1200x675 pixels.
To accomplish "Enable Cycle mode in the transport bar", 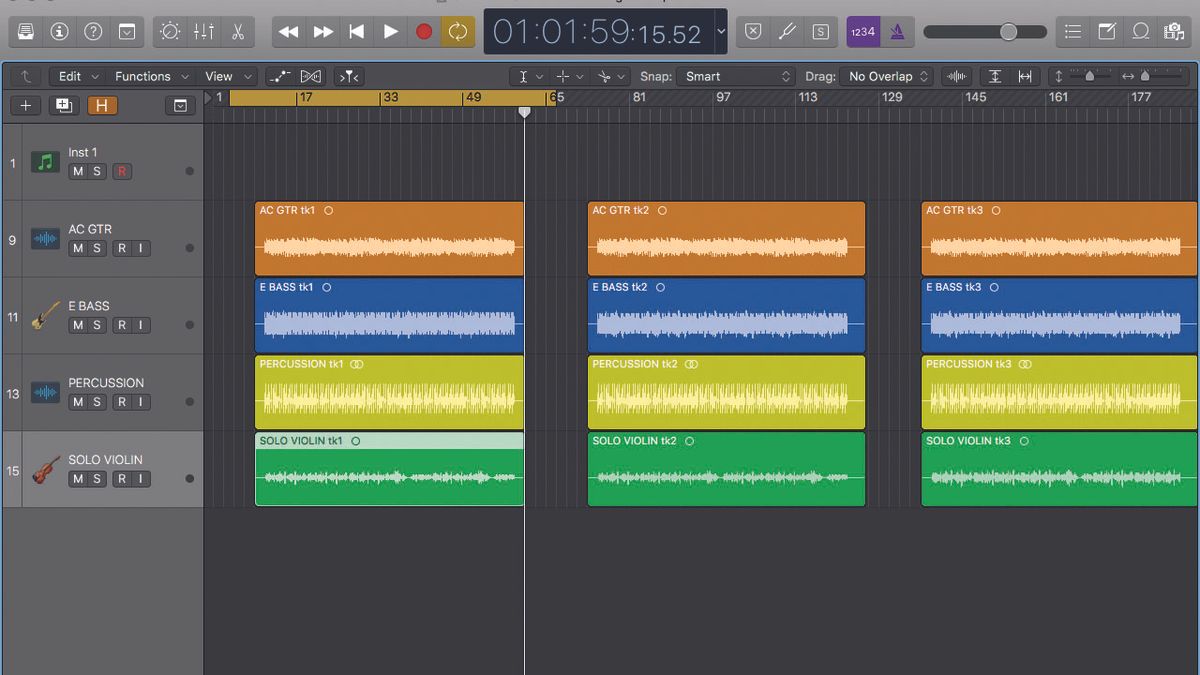I will point(458,31).
